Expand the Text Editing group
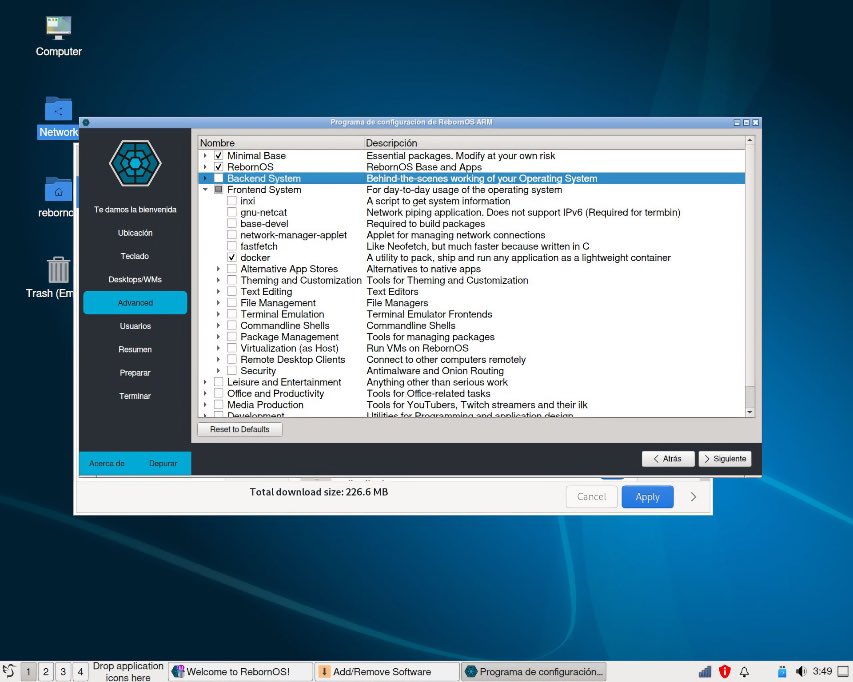The image size is (853, 682). pos(218,292)
